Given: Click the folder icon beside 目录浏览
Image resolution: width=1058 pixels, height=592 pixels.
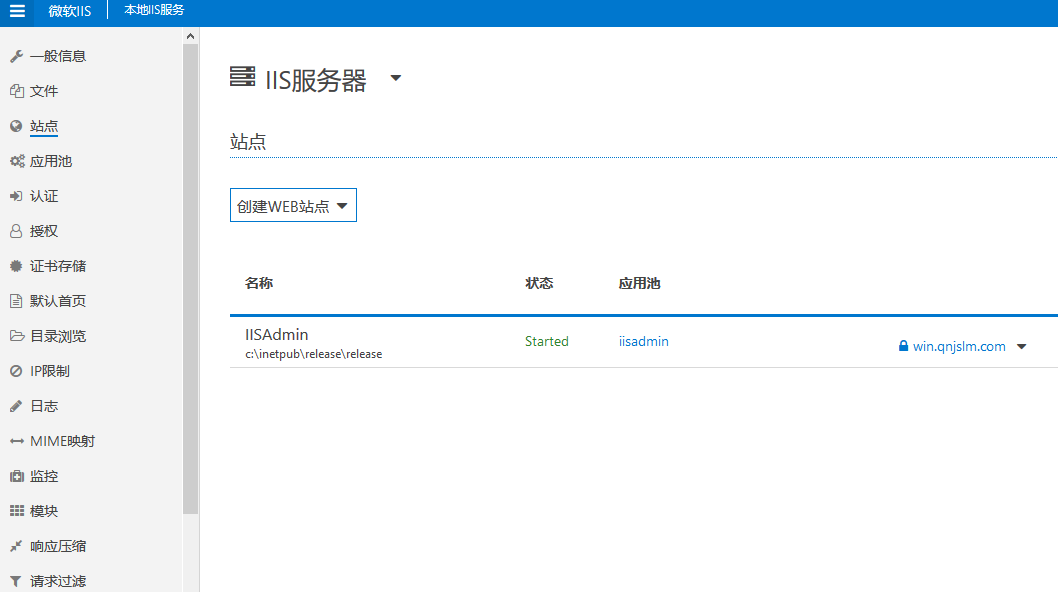Looking at the screenshot, I should [x=17, y=336].
